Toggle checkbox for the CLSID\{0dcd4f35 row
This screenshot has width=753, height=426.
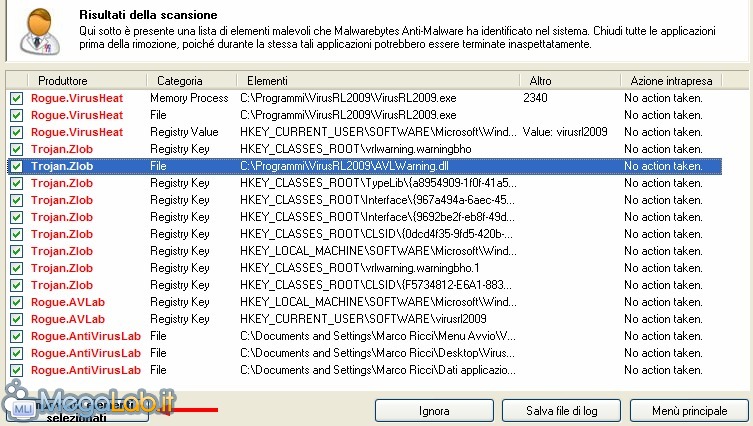[x=16, y=234]
